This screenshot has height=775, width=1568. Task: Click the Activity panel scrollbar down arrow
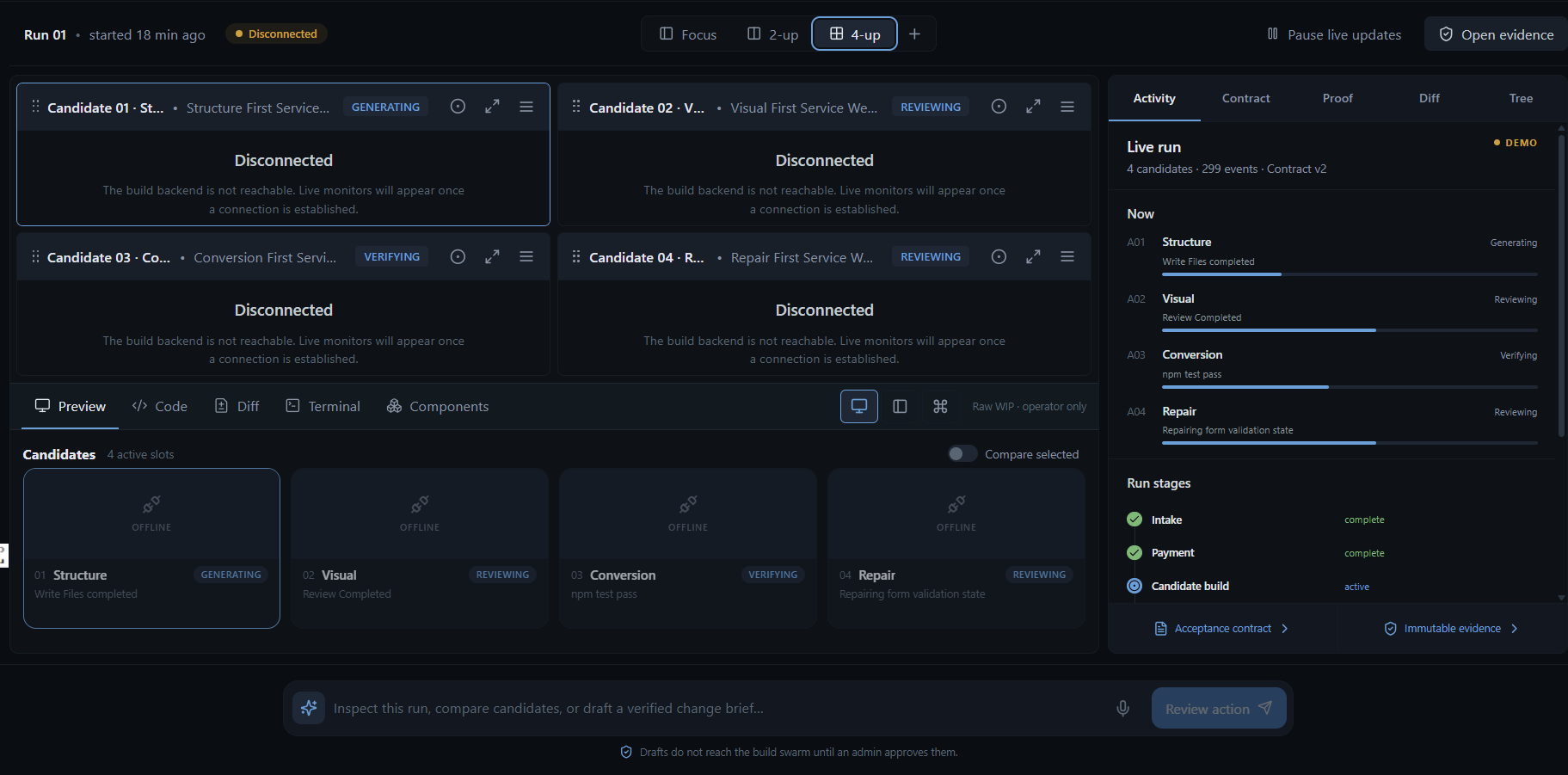pos(1561,597)
